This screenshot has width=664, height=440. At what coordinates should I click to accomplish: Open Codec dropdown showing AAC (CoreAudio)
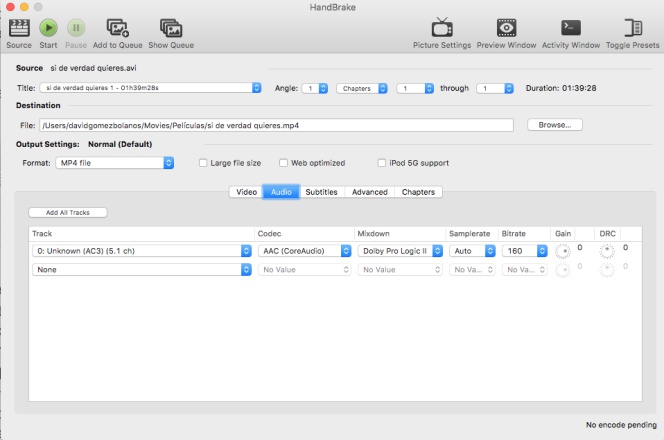(304, 251)
